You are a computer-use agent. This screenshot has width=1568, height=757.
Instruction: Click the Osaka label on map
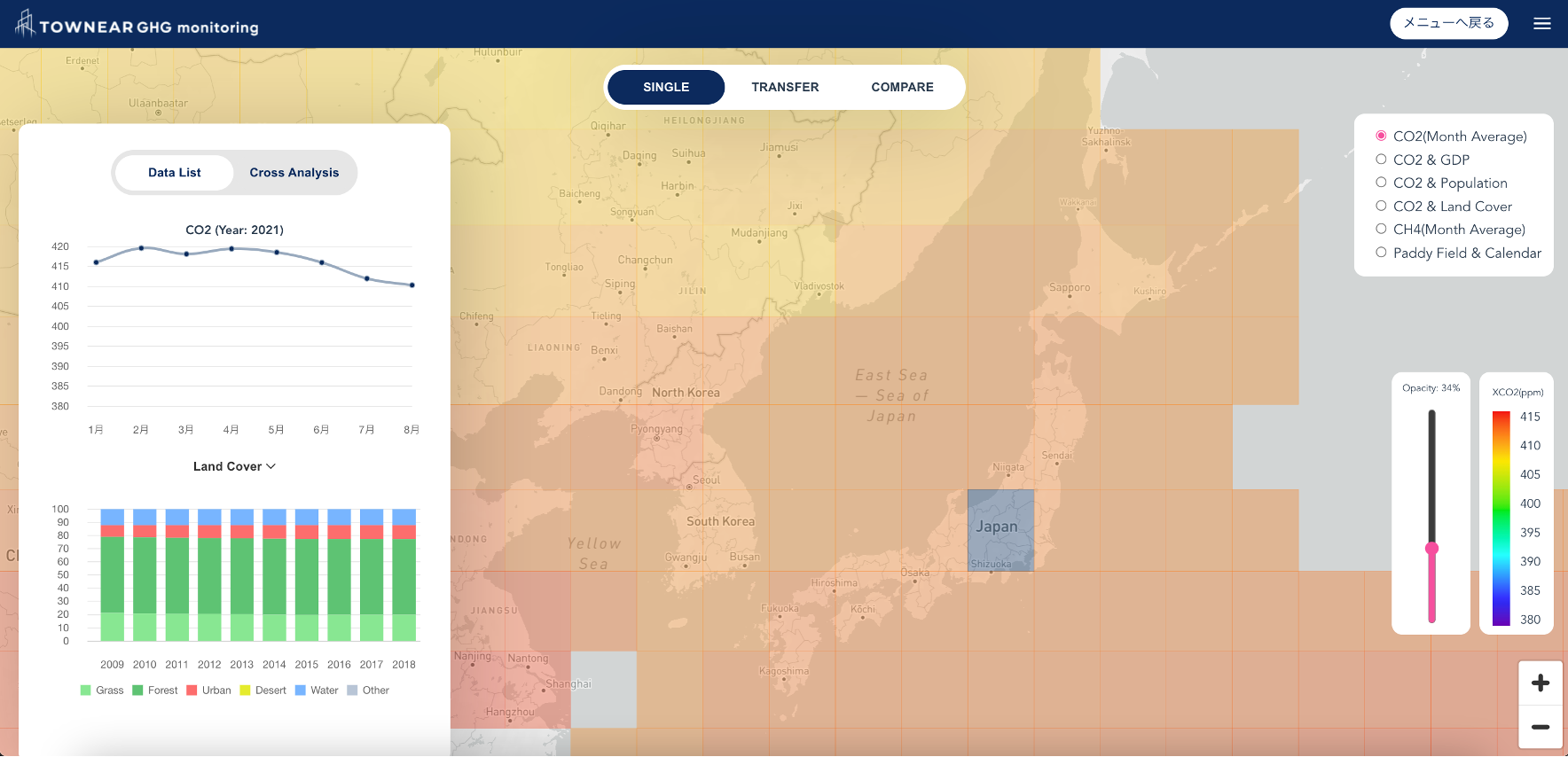point(915,573)
